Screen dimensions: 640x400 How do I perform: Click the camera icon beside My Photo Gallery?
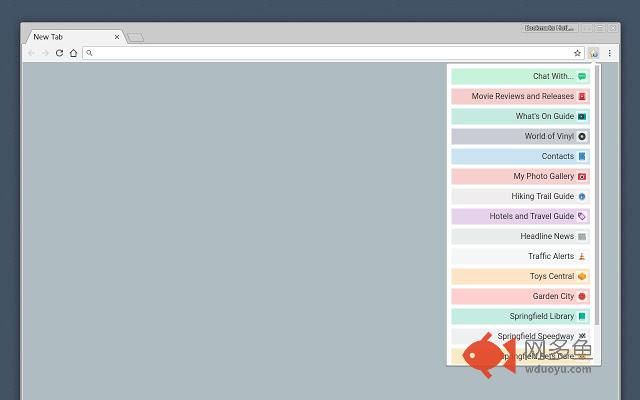click(582, 176)
